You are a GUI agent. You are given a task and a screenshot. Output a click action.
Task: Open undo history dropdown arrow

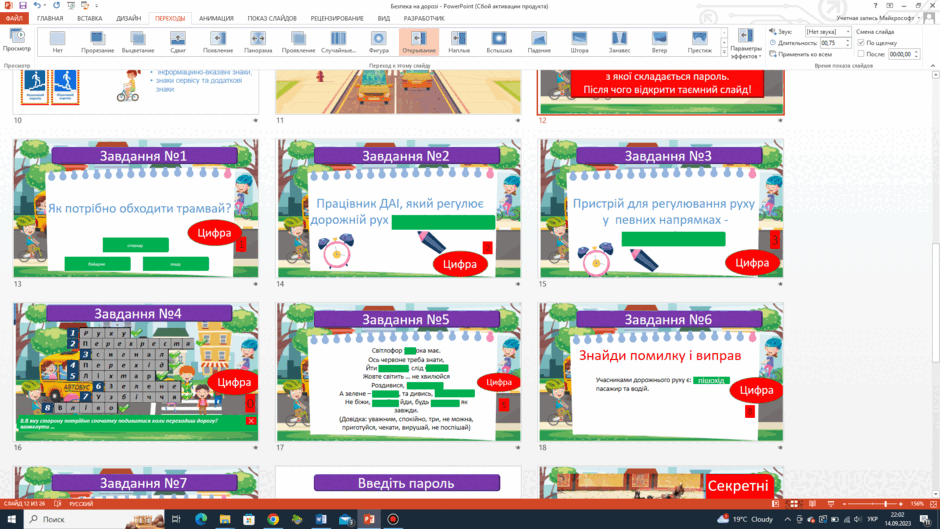point(46,5)
